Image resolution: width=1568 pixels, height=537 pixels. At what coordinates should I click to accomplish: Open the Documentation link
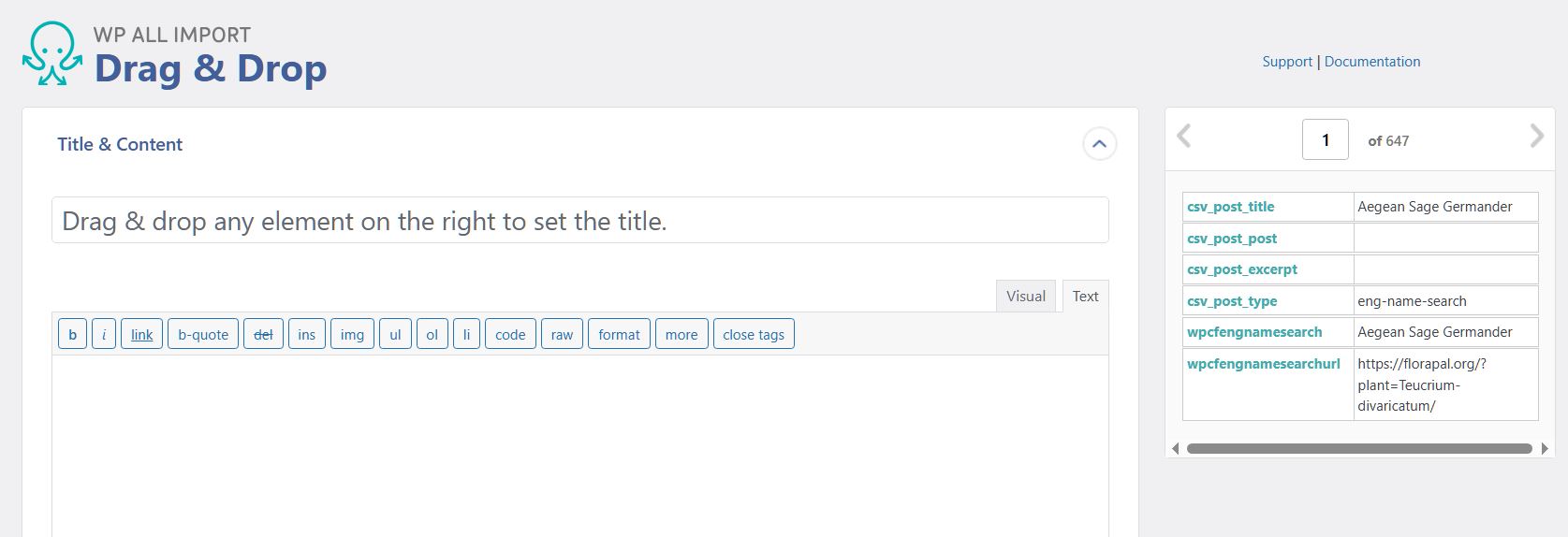1372,62
